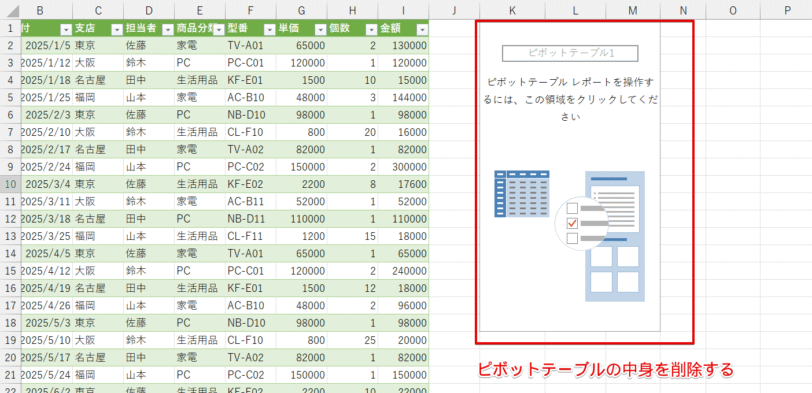
Task: Select row 20 header
Action: (x=10, y=358)
